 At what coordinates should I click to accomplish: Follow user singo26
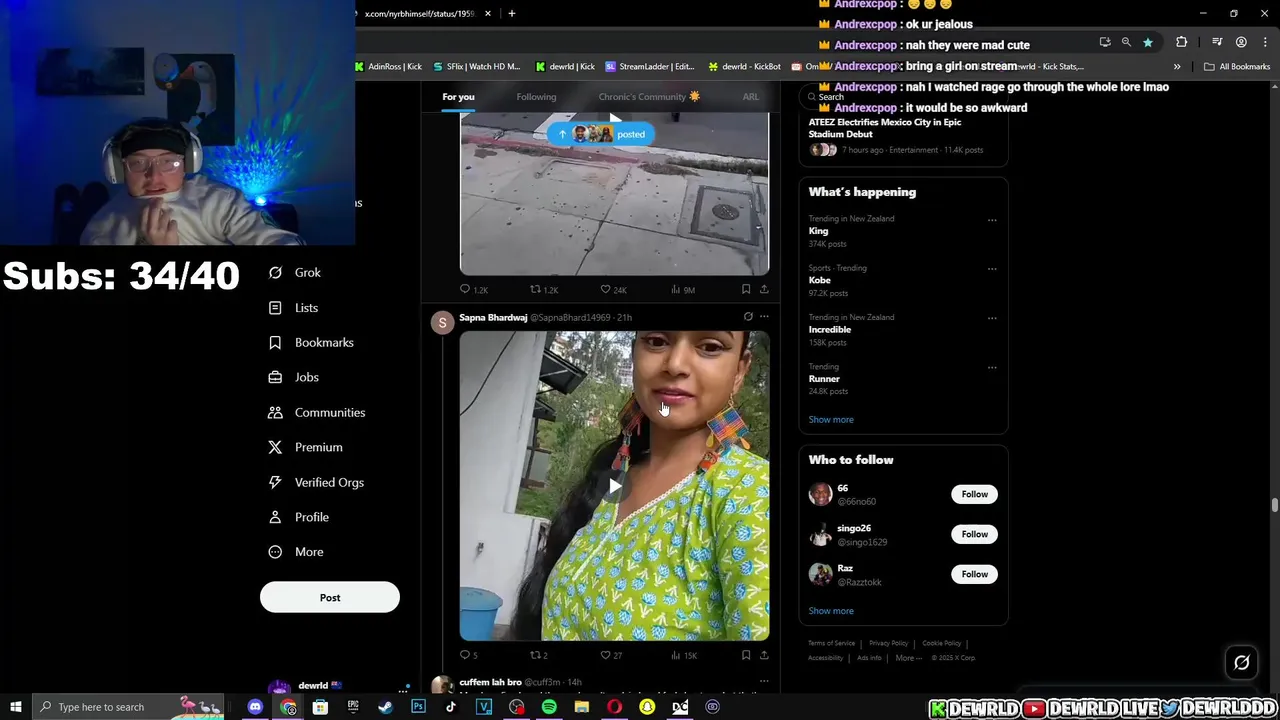coord(974,534)
